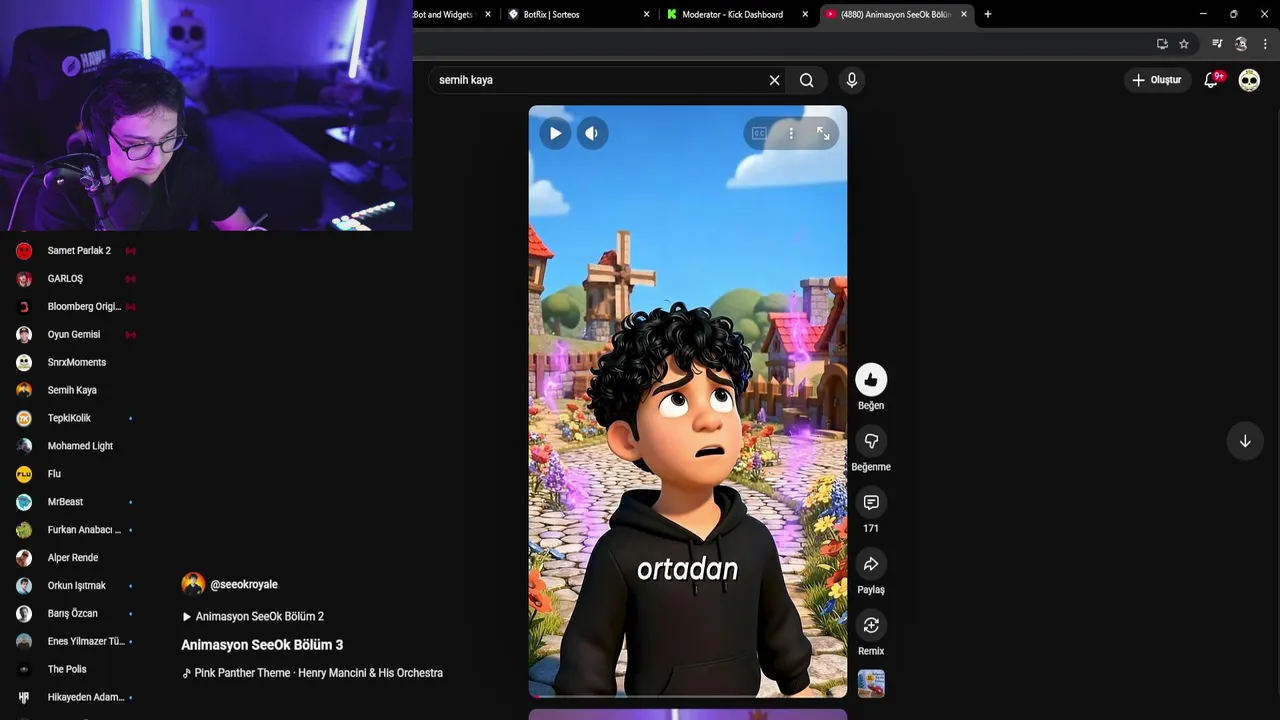Open the Chrome profile avatar
The image size is (1280, 720).
point(1241,44)
